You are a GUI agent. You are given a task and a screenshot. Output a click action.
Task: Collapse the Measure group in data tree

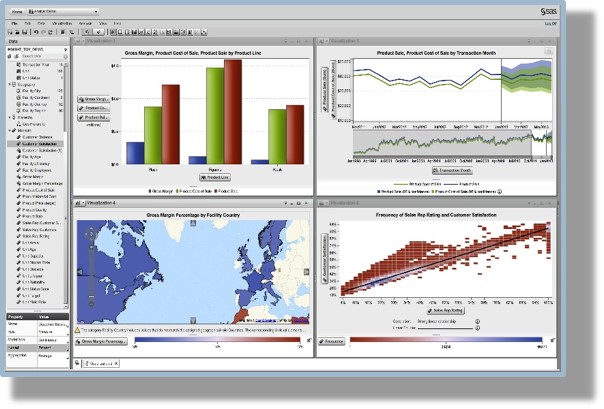[10, 131]
